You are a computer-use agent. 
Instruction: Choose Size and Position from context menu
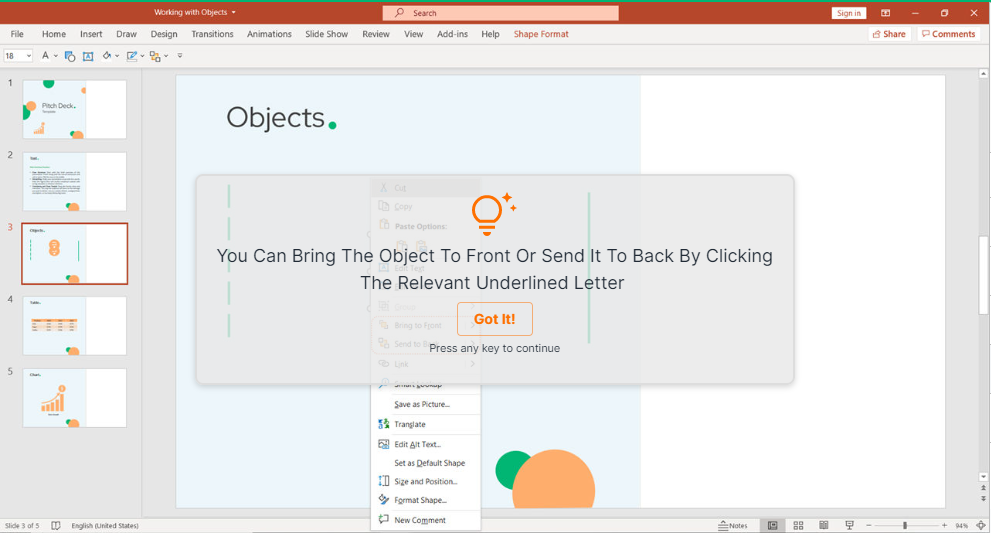pyautogui.click(x=426, y=481)
